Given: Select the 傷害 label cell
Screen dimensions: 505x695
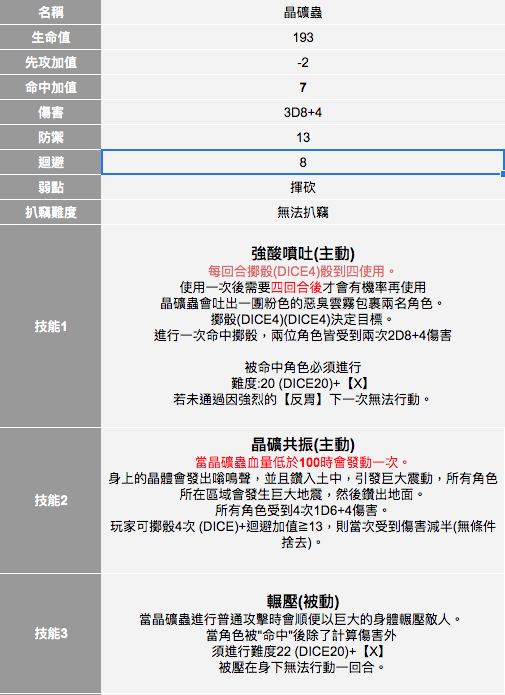Looking at the screenshot, I should point(51,112).
